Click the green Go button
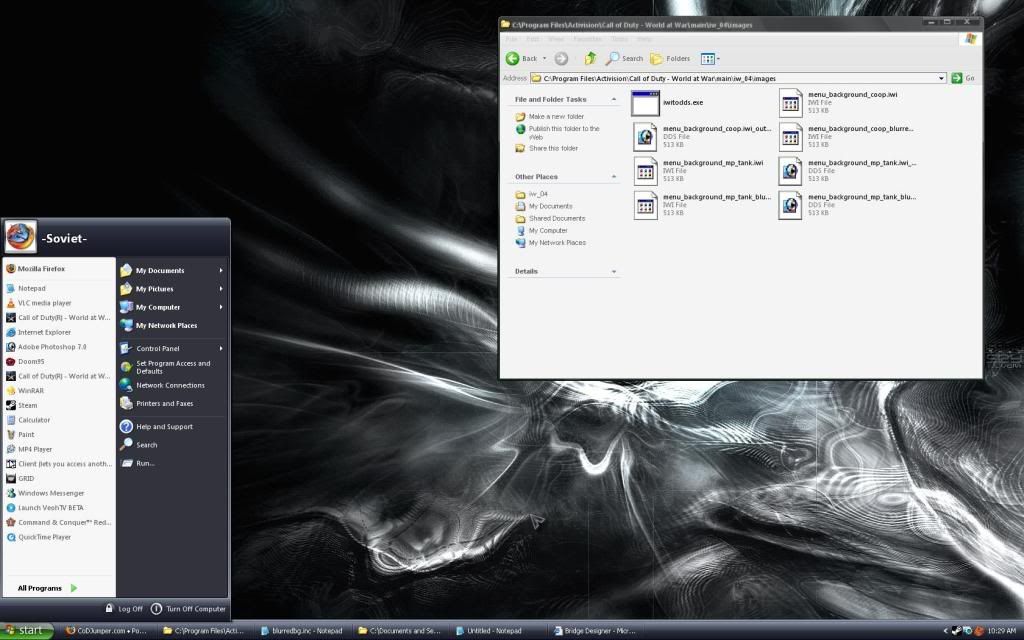 coord(963,78)
